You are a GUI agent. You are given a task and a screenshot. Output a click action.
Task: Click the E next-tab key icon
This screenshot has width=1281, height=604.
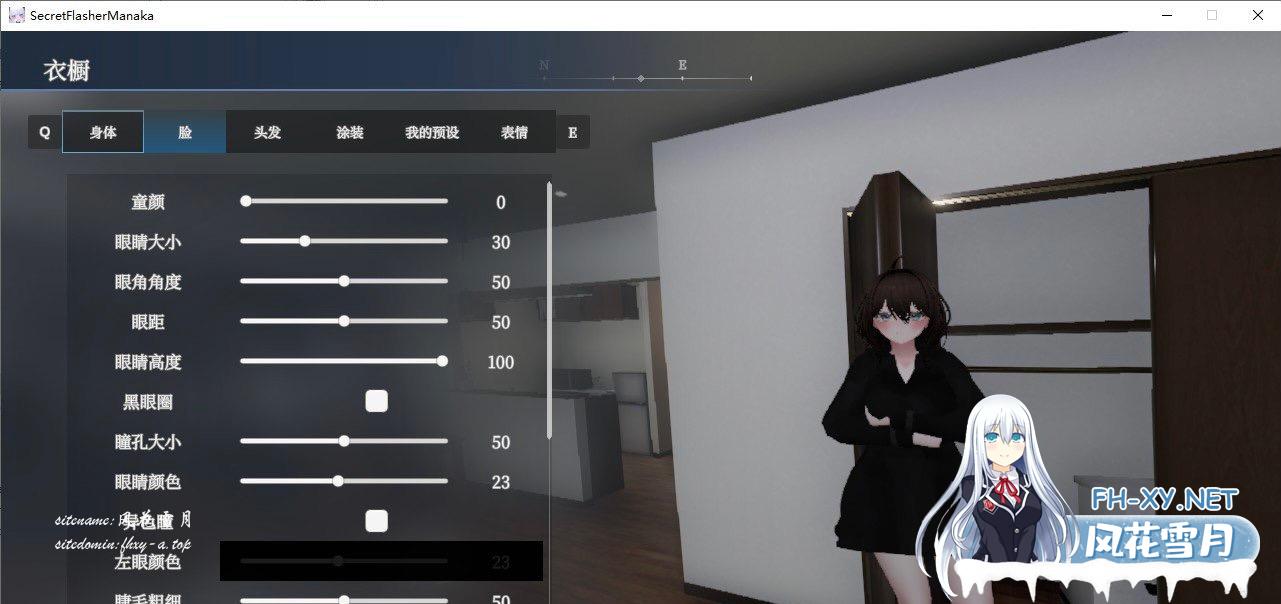pyautogui.click(x=572, y=132)
